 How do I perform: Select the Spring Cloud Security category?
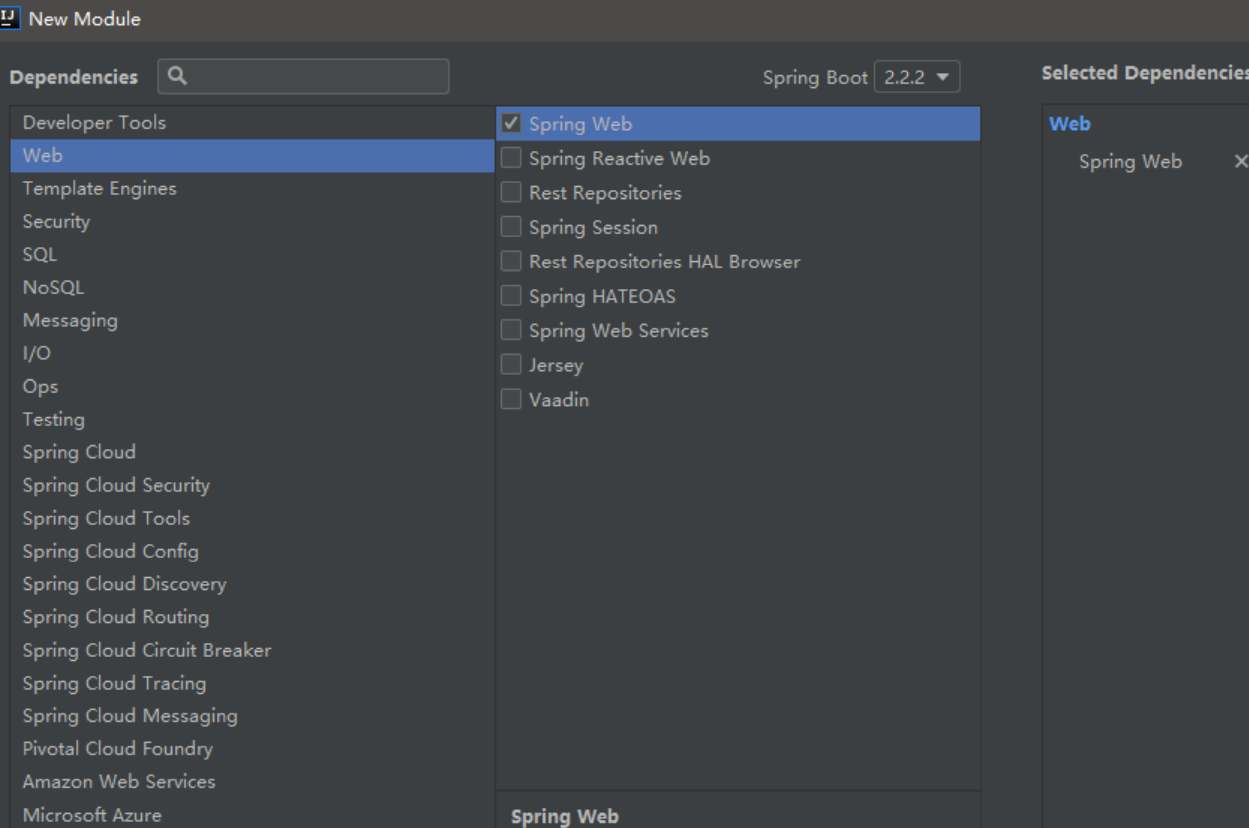point(252,486)
